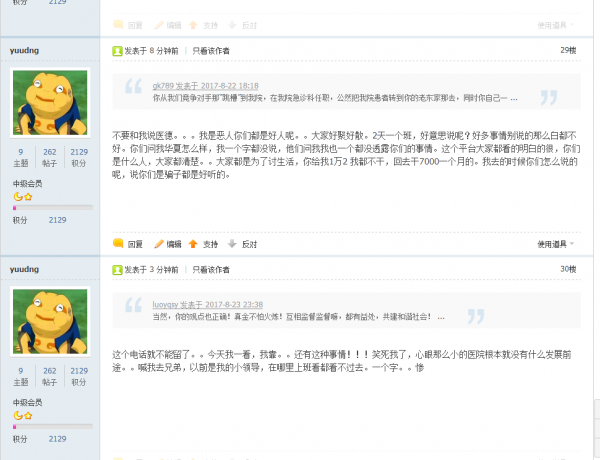Screen dimensions: 600x460
Task: Click the faded support arrow in top post
Action: pyautogui.click(x=193, y=25)
